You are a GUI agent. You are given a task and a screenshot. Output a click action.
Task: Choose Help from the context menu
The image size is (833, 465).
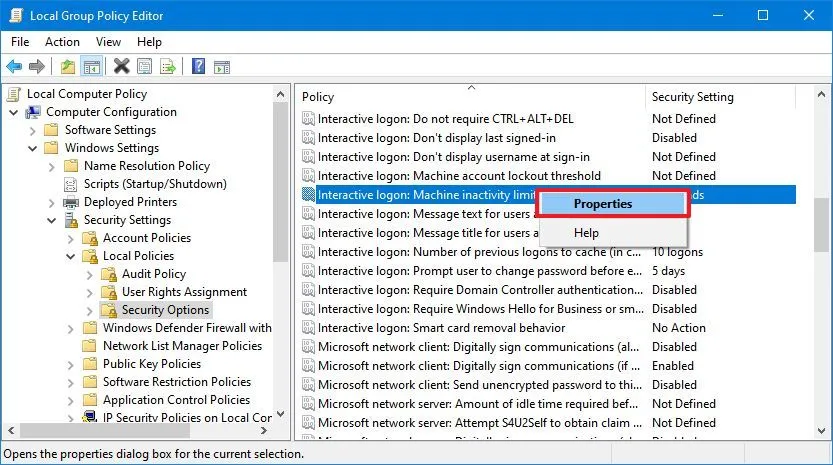[613, 233]
